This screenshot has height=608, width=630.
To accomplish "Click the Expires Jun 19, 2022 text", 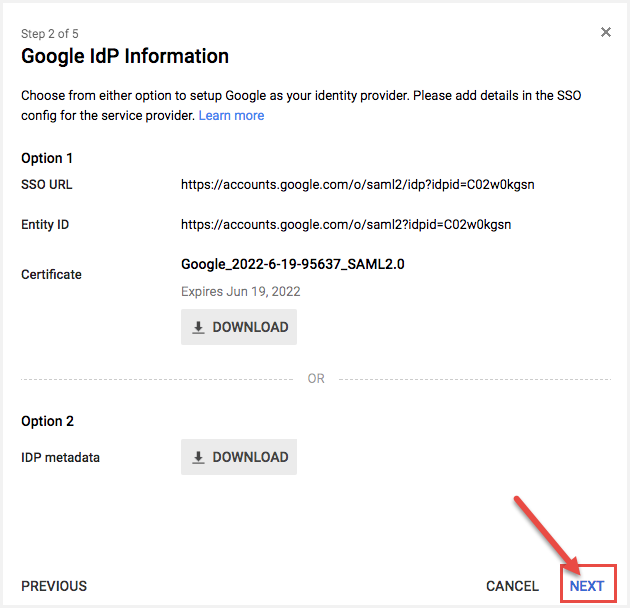I will tap(241, 291).
